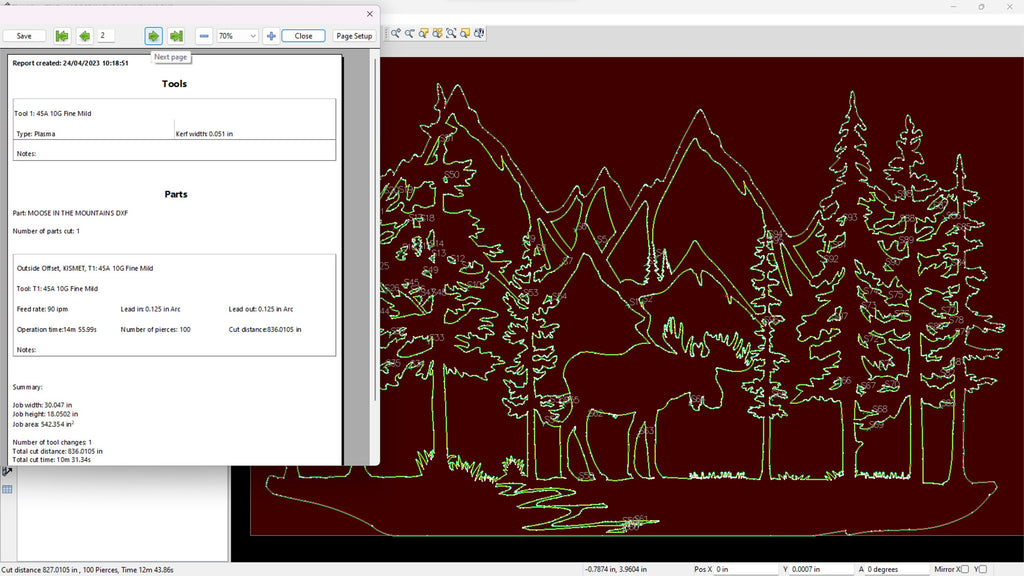Screen dimensions: 1024x576
Task: Click the zoom in magnifier in main toolbar
Action: (396, 33)
